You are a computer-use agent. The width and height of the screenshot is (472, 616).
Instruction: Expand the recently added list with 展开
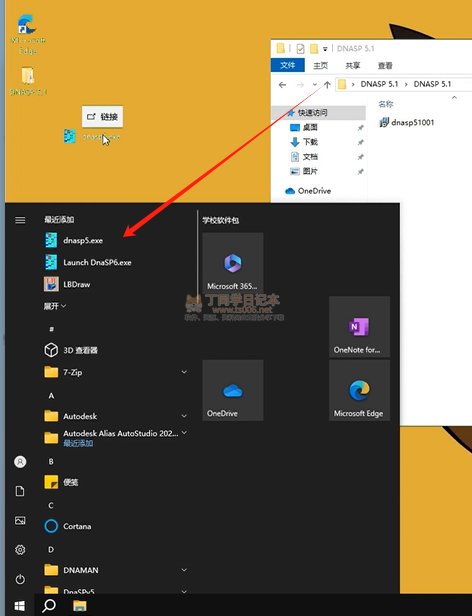55,306
